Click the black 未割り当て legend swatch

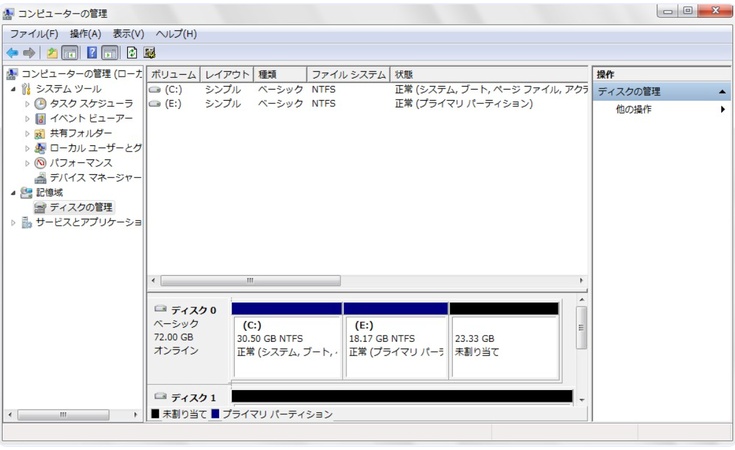click(156, 414)
